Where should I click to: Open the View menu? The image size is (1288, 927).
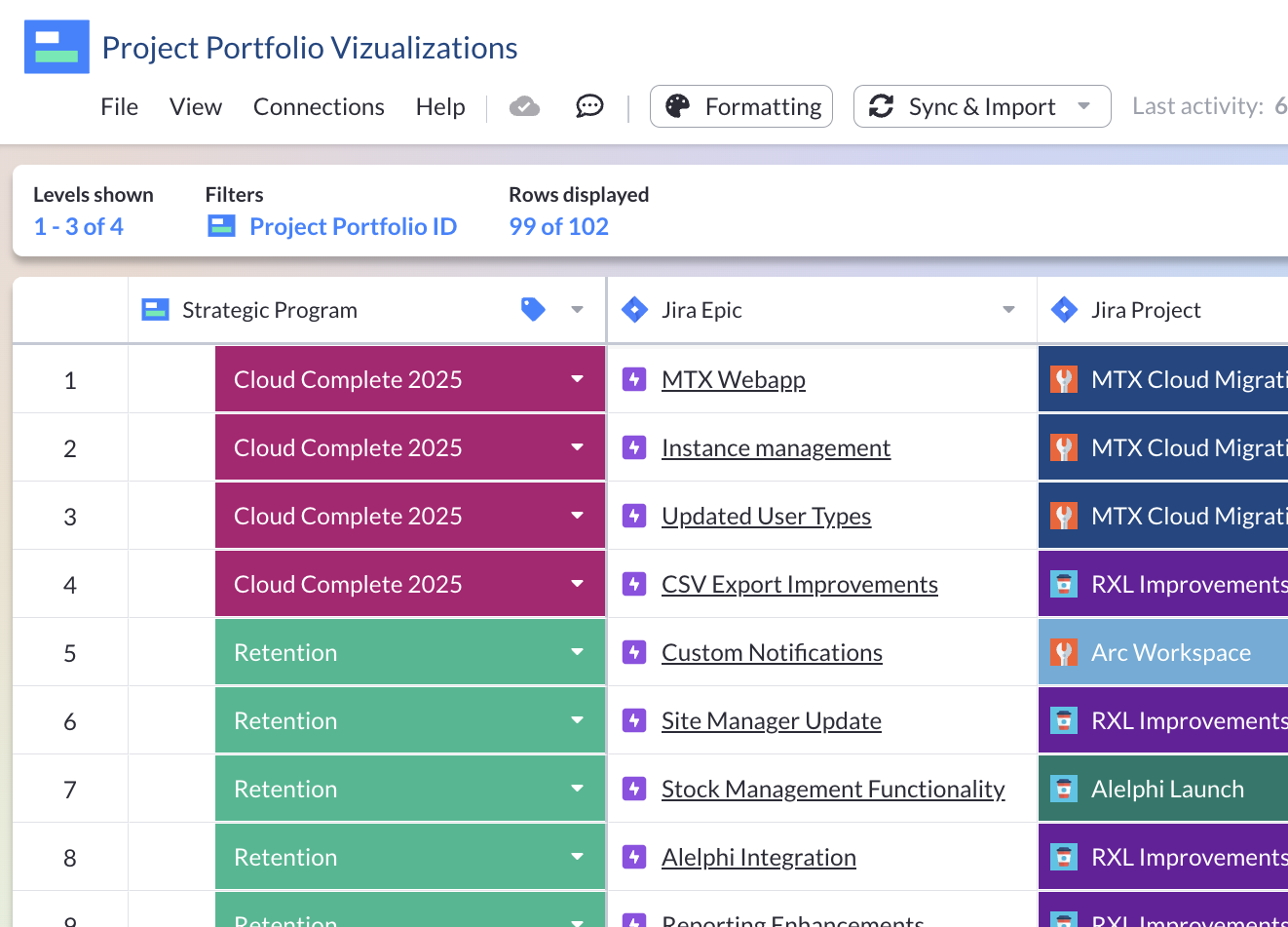pos(196,106)
